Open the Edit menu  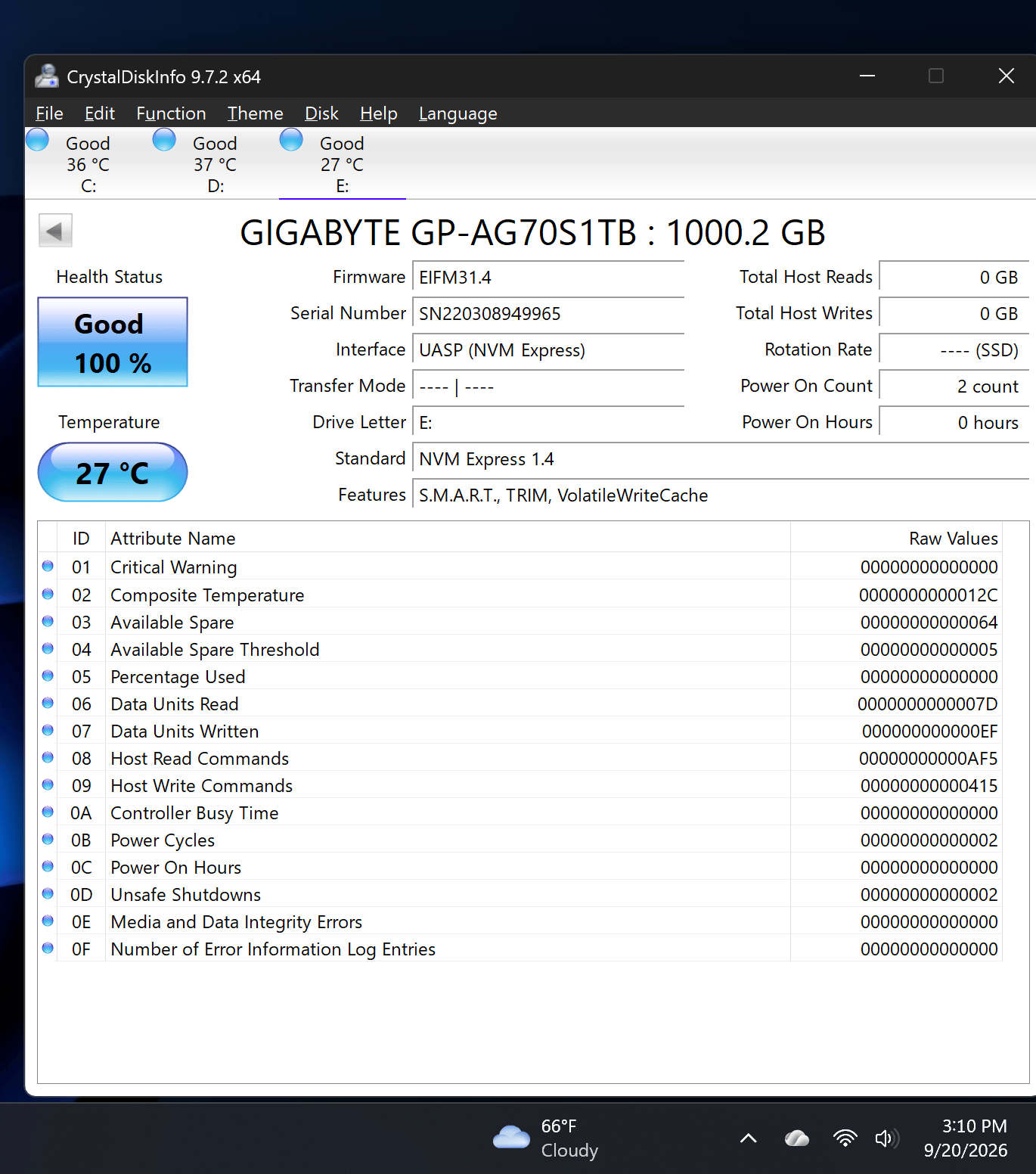pos(100,113)
